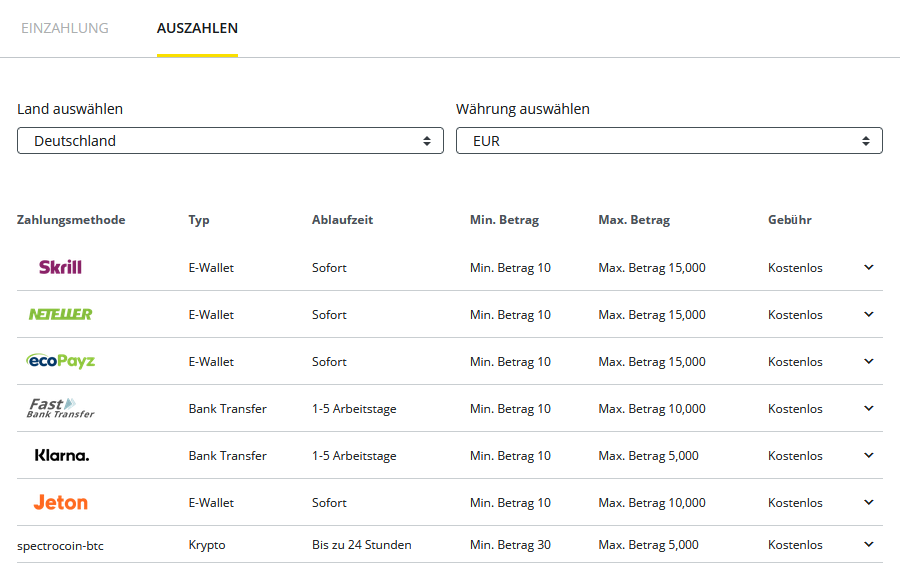The width and height of the screenshot is (900, 570).
Task: Click Sofort in the Neteller row
Action: tap(329, 315)
